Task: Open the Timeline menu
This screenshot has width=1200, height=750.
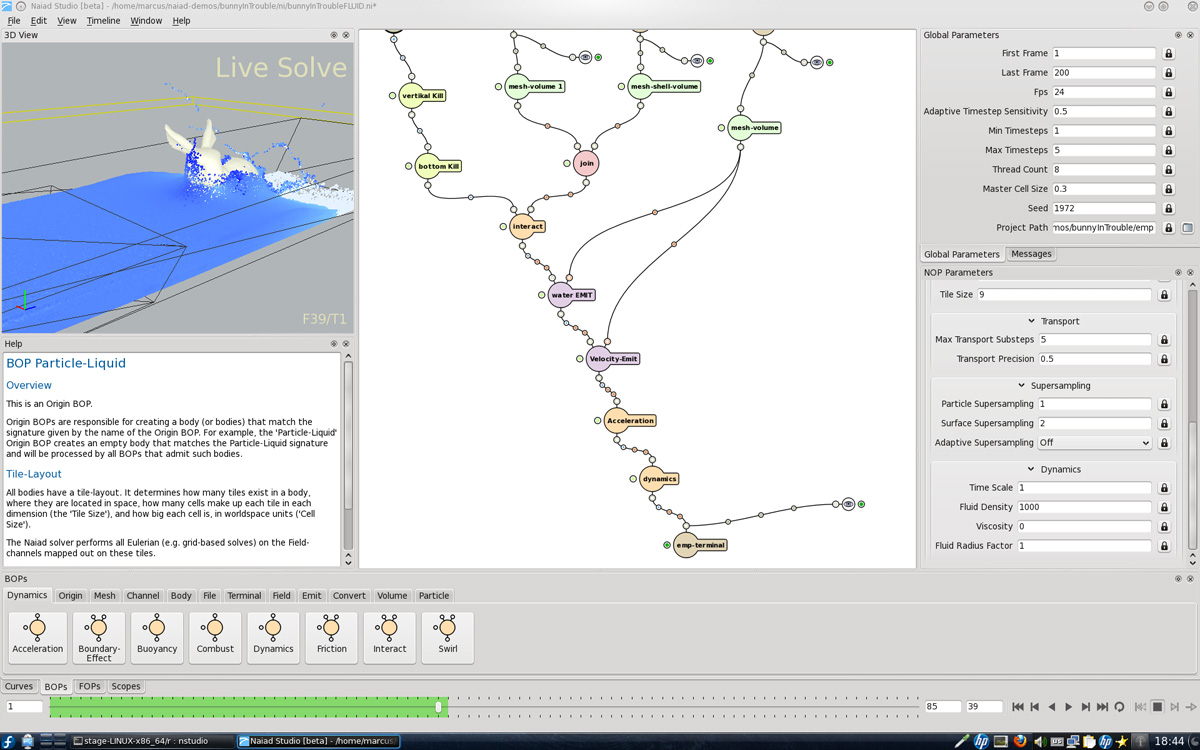Action: click(103, 20)
